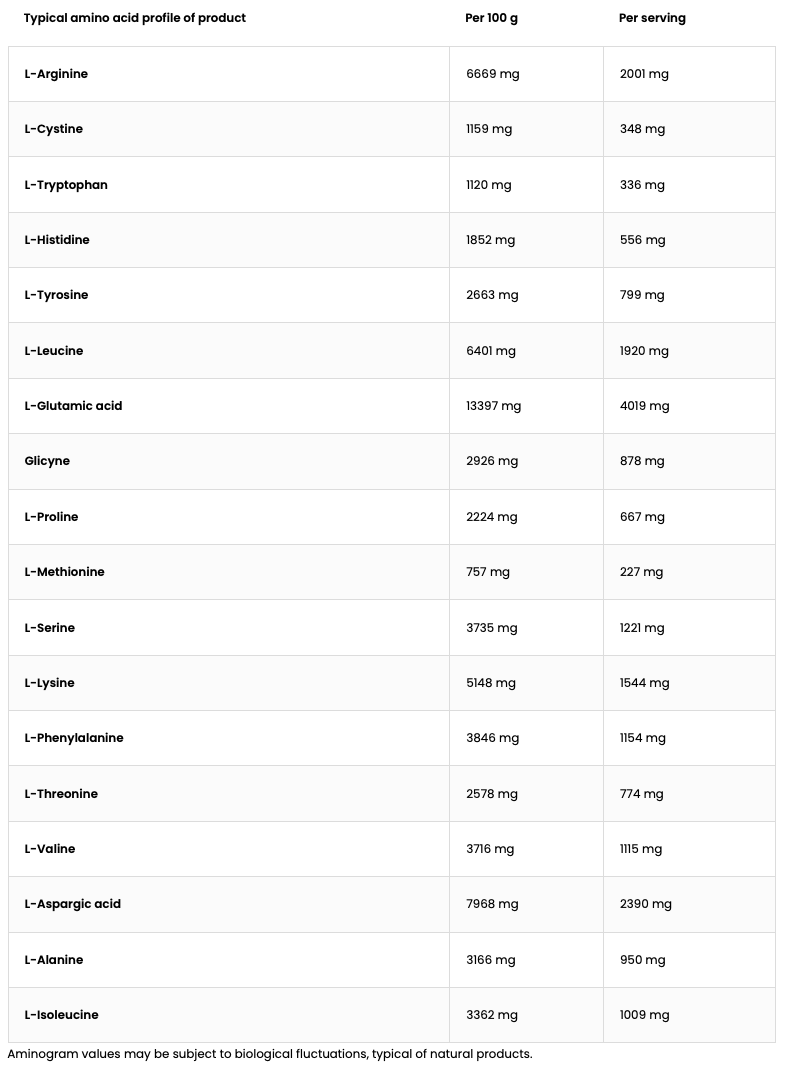Click the L-Tryptophan row label
The height and width of the screenshot is (1073, 787).
click(x=66, y=185)
